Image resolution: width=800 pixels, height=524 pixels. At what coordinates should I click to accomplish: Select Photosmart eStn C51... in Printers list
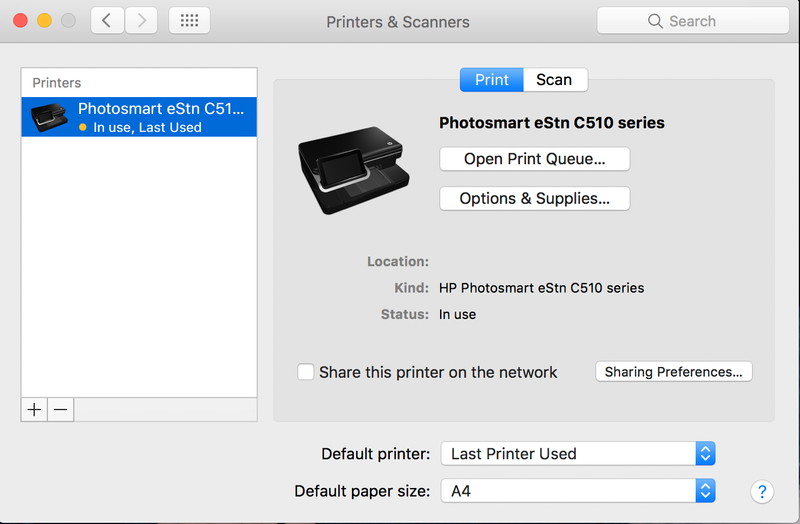point(139,117)
